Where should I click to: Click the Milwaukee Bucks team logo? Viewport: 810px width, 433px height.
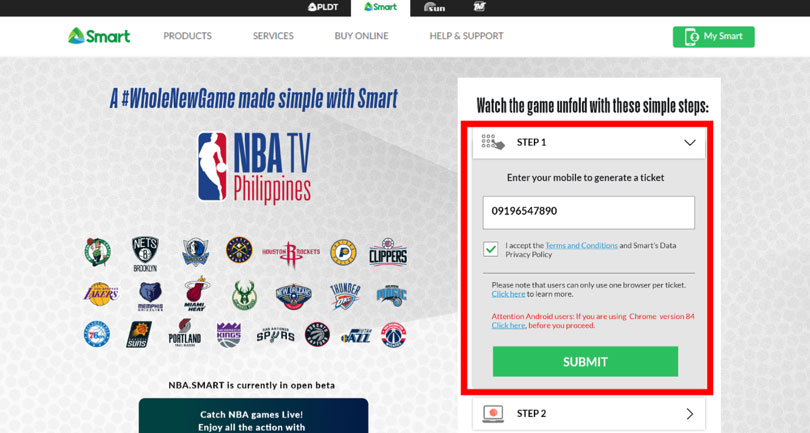(244, 295)
